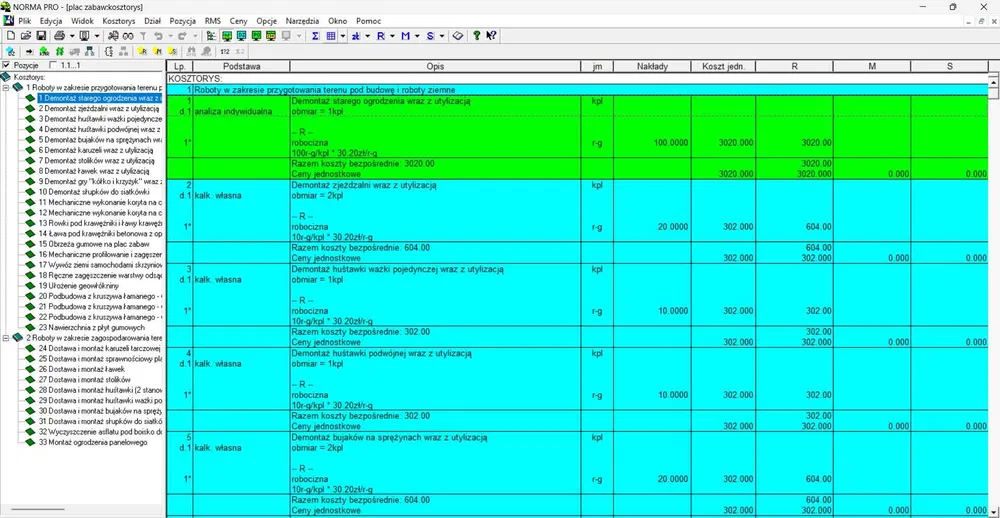
Task: Click the Koszt jedn. column header
Action: (x=723, y=66)
